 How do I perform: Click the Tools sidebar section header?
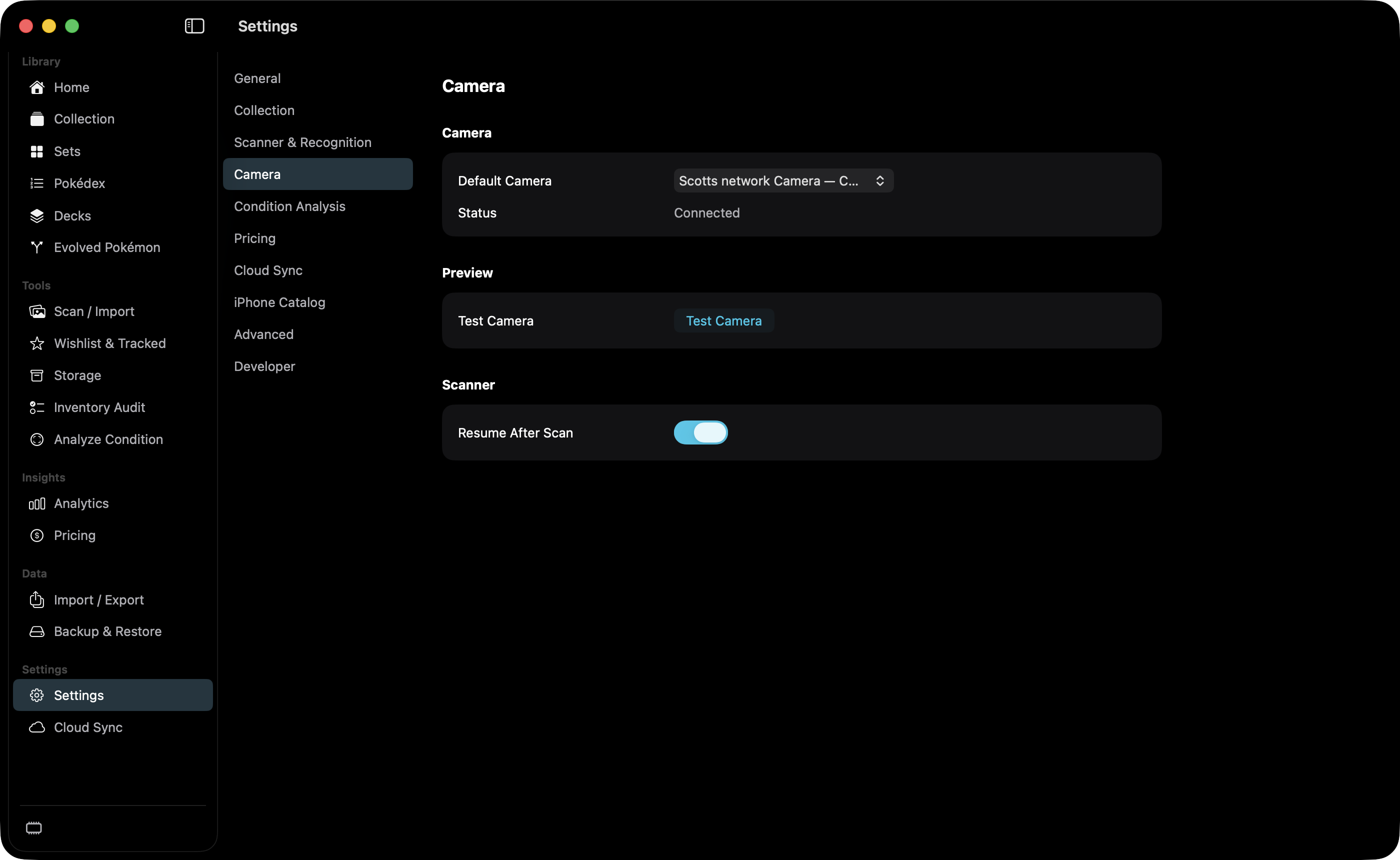(x=36, y=285)
